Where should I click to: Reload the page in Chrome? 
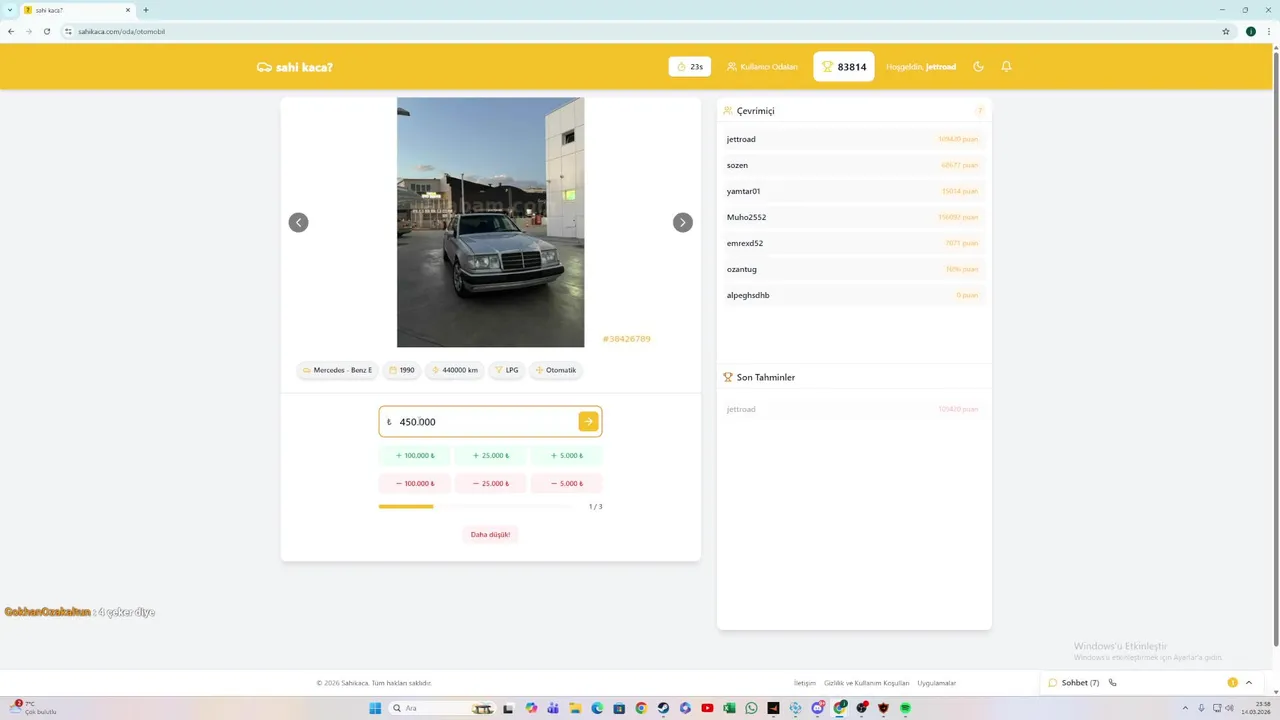click(x=47, y=31)
